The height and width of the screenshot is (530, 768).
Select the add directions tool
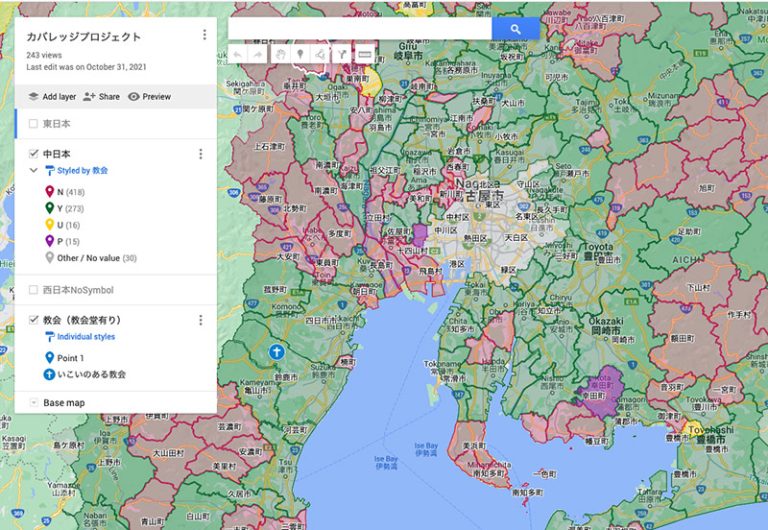(341, 54)
